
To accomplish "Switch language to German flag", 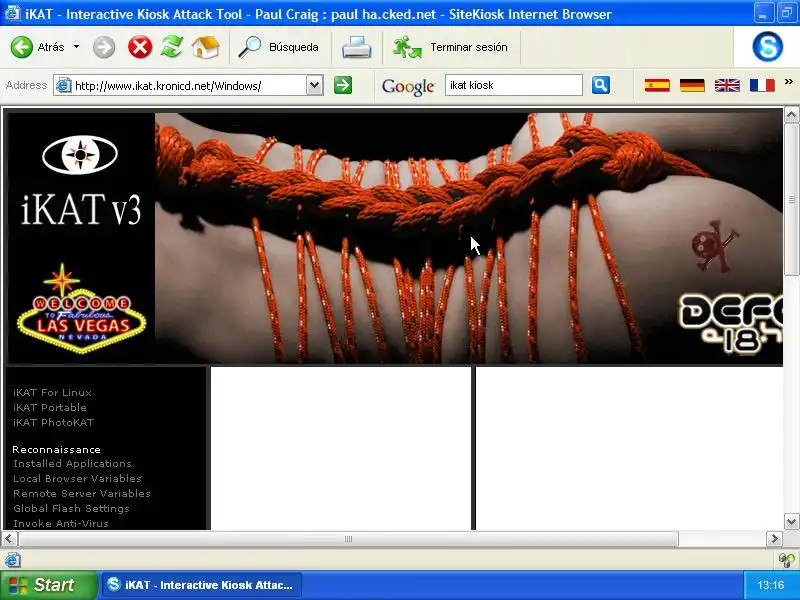I will click(x=692, y=85).
